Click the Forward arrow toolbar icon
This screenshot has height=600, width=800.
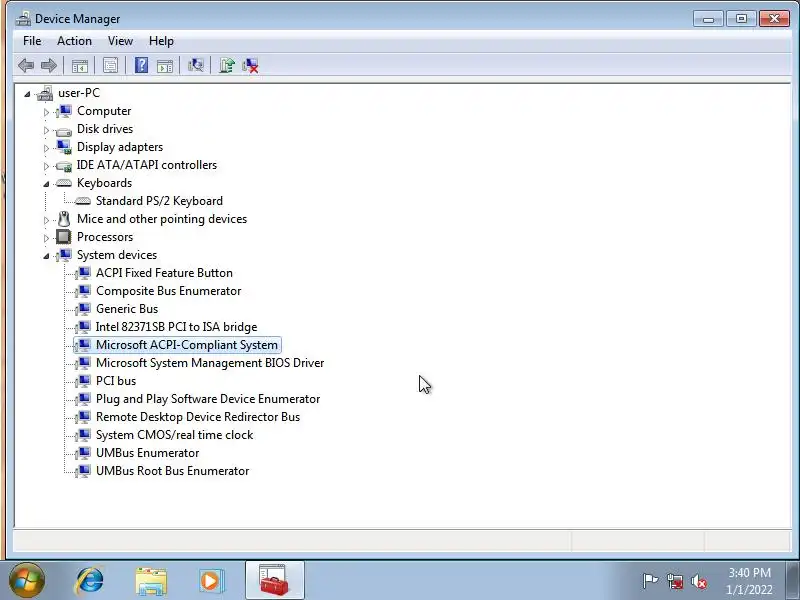48,65
